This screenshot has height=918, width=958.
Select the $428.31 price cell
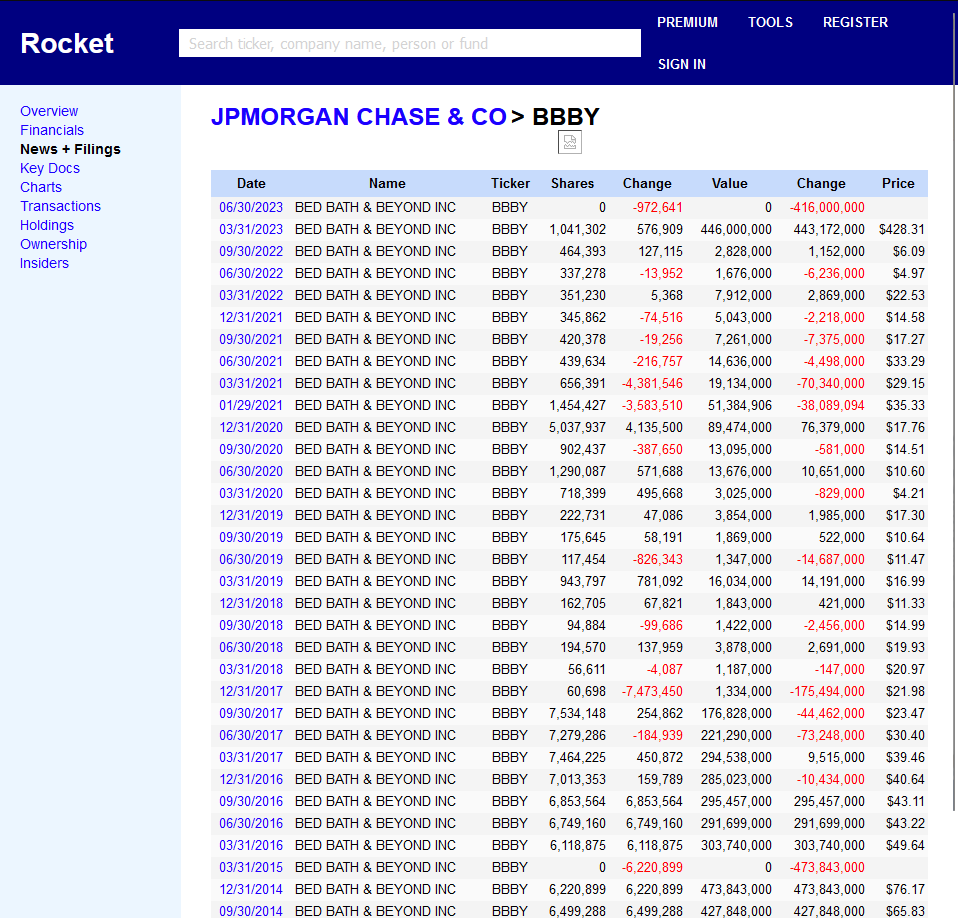click(x=902, y=229)
